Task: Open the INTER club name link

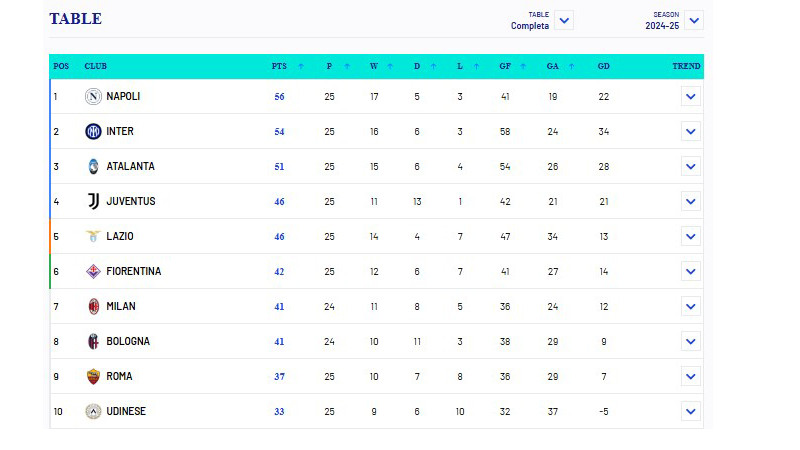Action: (x=120, y=132)
